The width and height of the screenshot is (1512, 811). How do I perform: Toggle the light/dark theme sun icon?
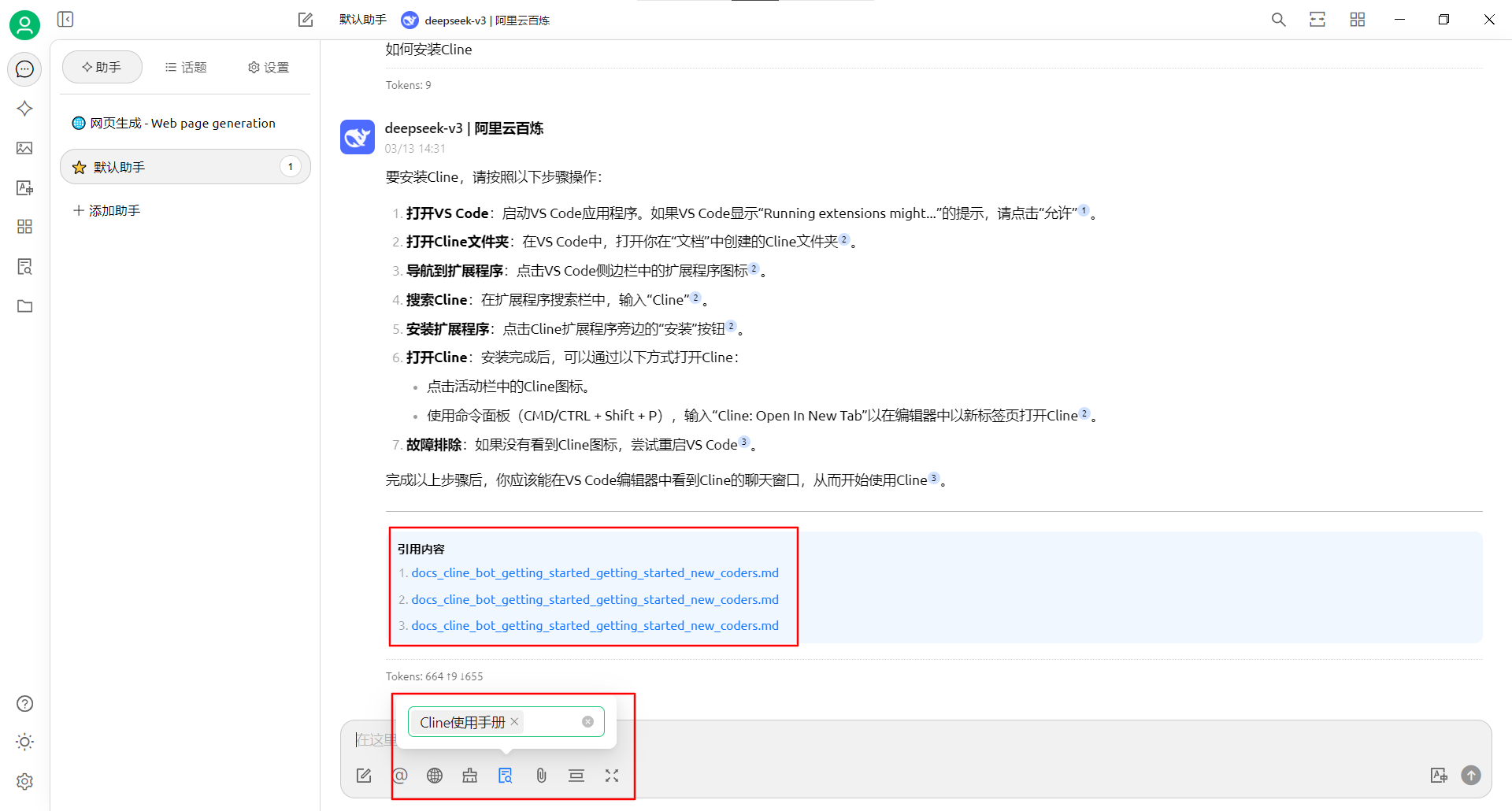tap(24, 742)
